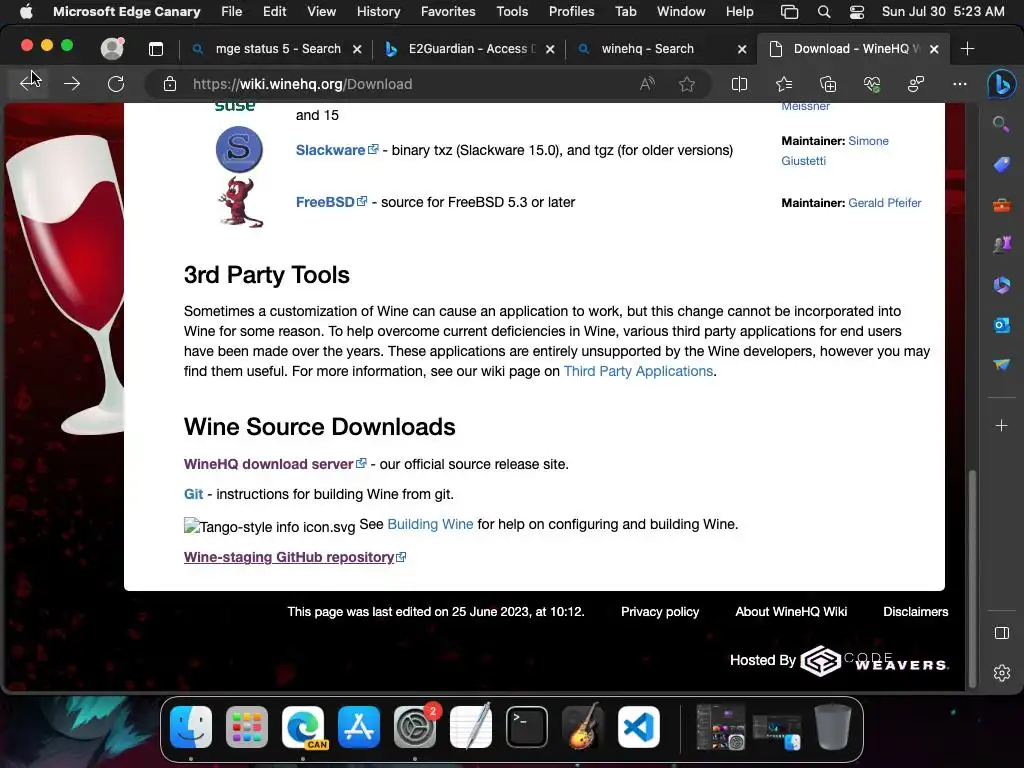Click the profile avatar icon
This screenshot has height=768, width=1024.
pos(112,48)
